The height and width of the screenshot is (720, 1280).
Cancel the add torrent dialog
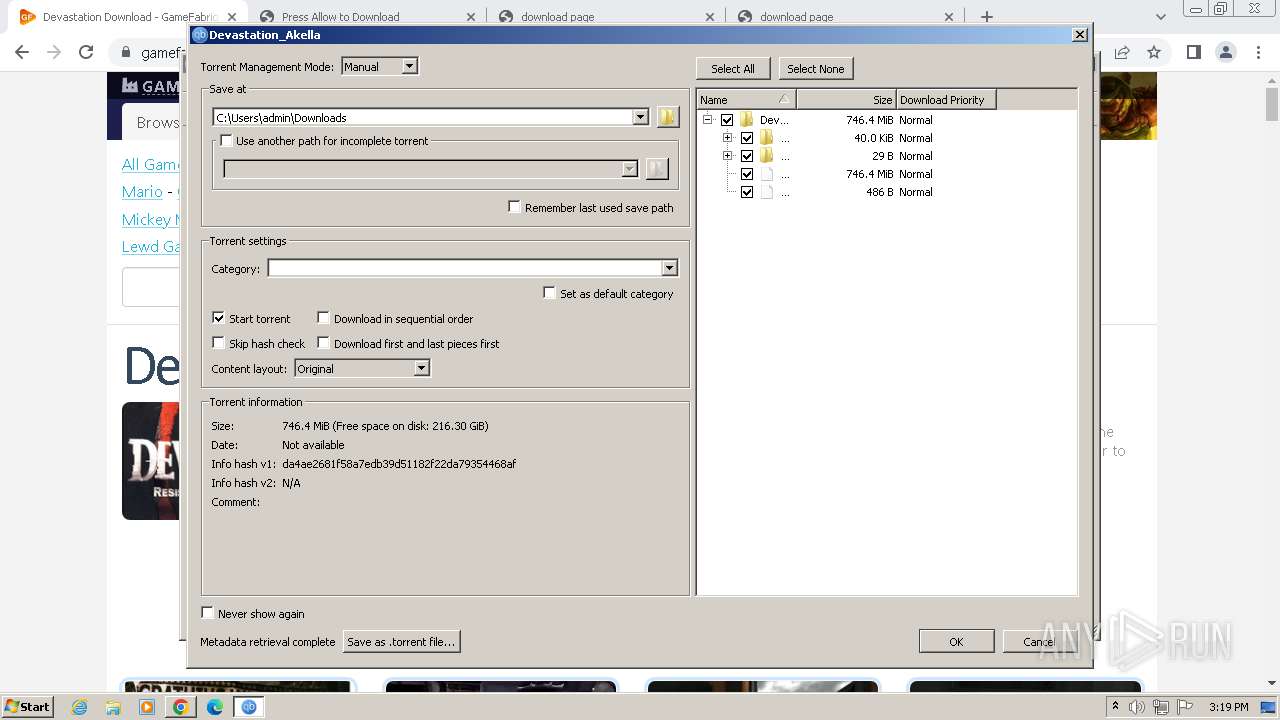1039,641
